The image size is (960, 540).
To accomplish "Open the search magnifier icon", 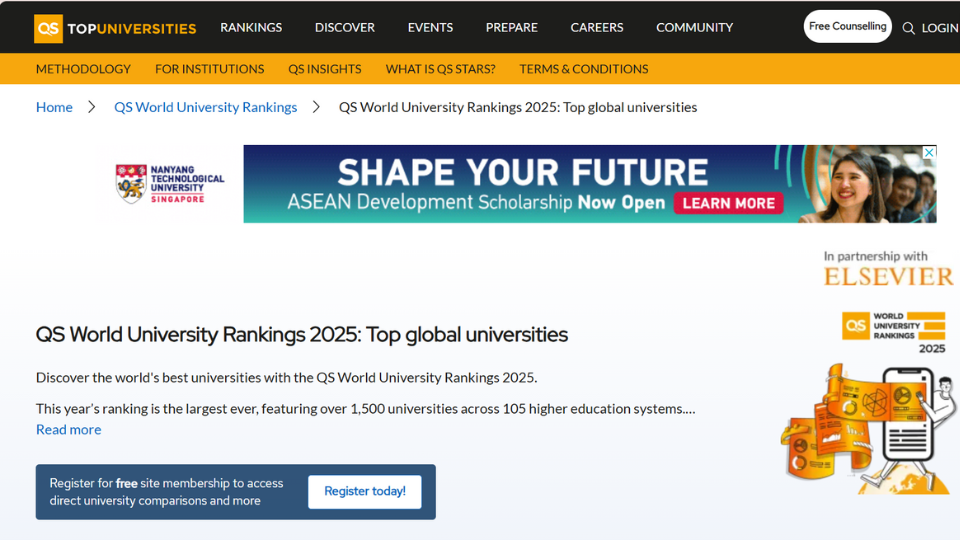I will [x=908, y=28].
